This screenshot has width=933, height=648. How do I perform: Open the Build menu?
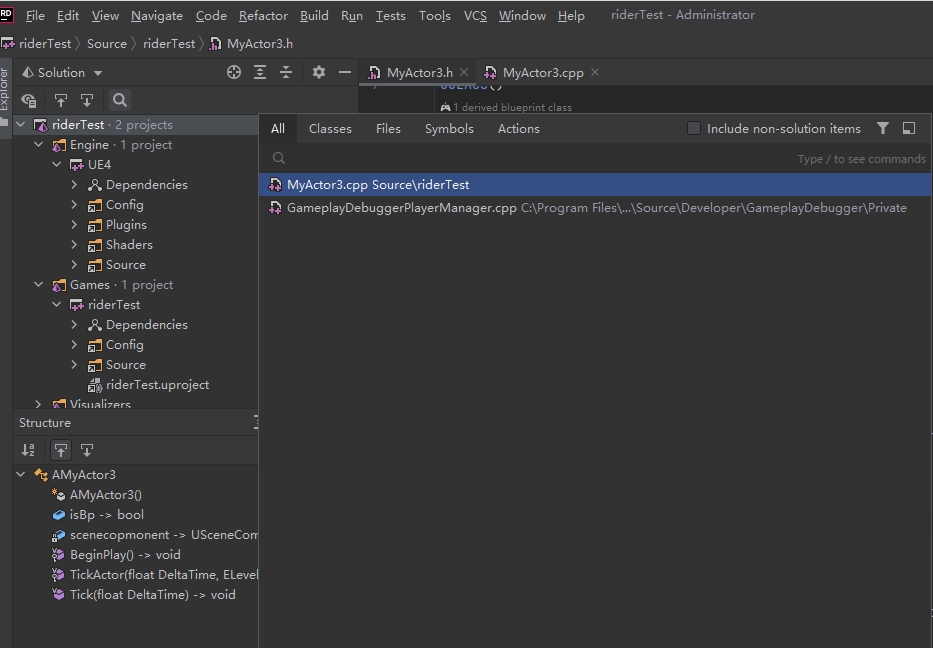click(314, 16)
